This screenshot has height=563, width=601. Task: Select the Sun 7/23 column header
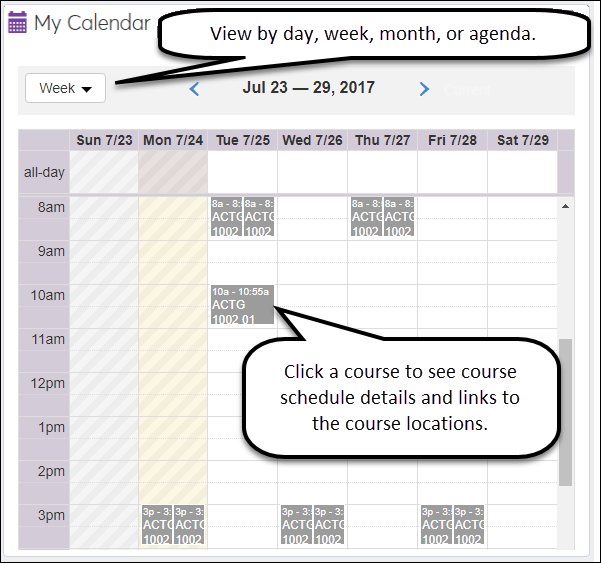point(104,140)
